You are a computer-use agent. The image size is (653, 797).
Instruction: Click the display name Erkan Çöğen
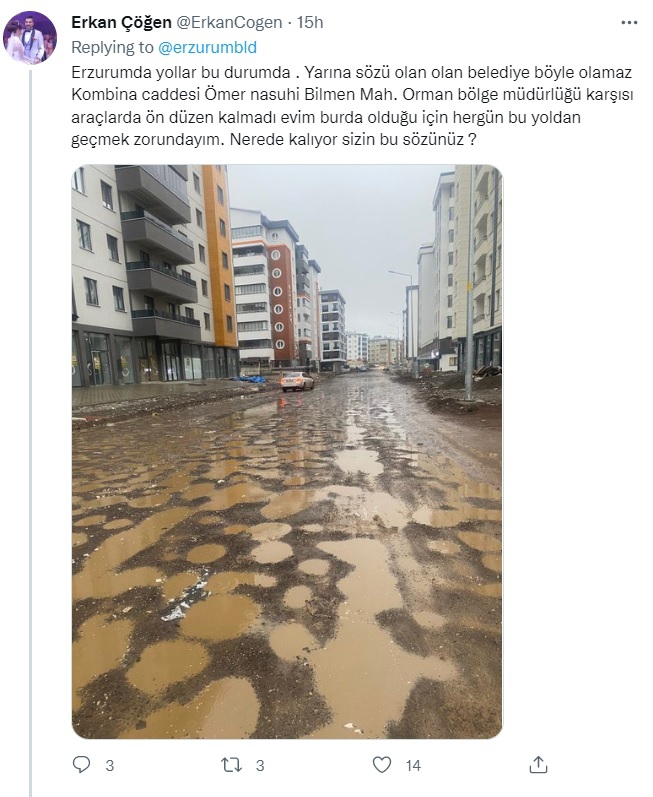pos(121,22)
